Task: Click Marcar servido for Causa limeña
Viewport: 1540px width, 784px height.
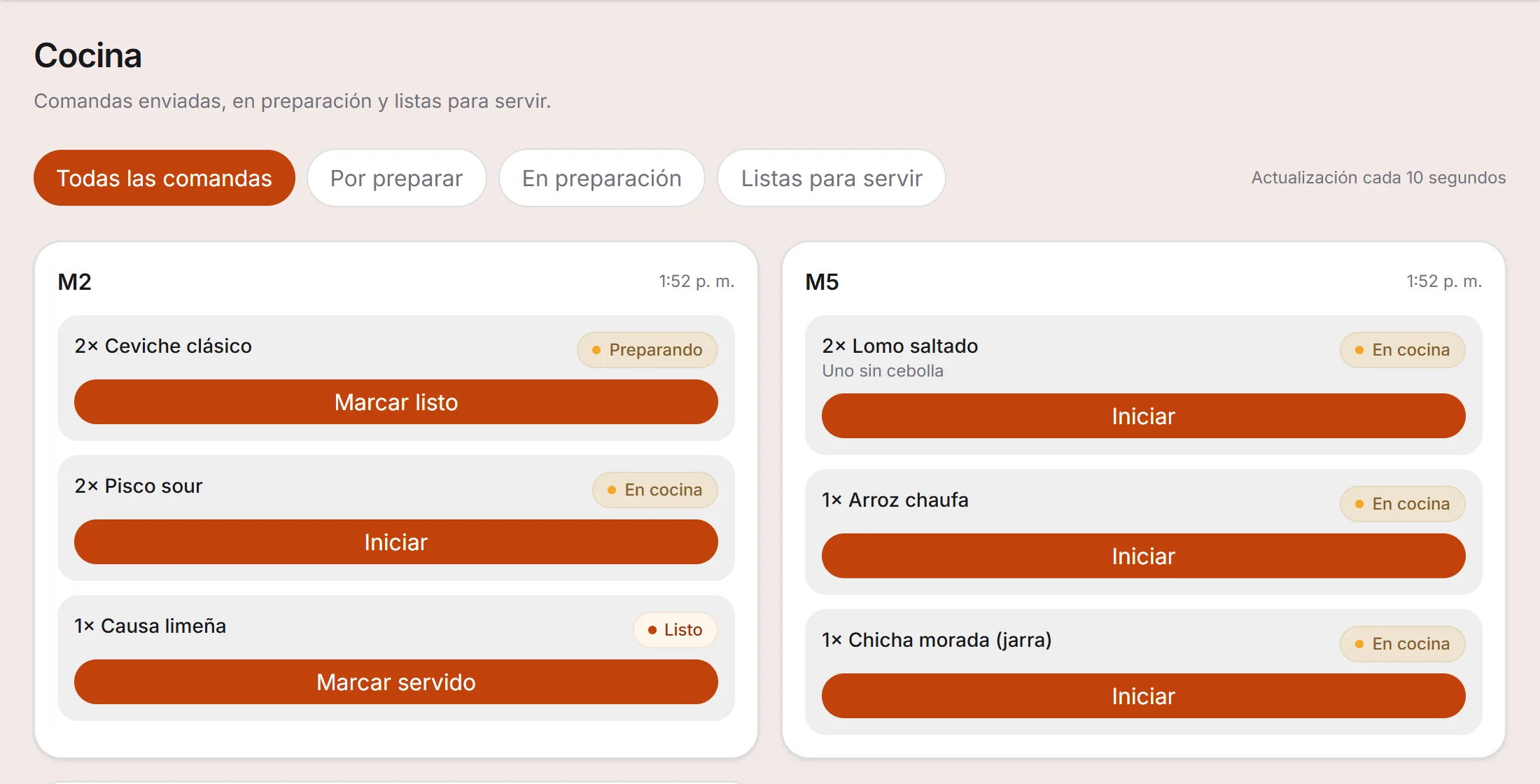Action: [396, 682]
